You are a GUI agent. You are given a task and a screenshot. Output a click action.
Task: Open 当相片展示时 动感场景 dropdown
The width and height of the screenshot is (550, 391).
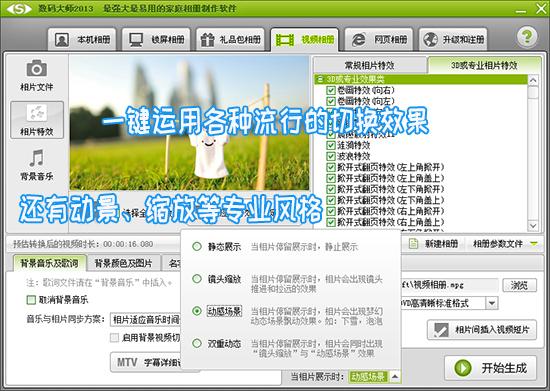click(x=395, y=377)
